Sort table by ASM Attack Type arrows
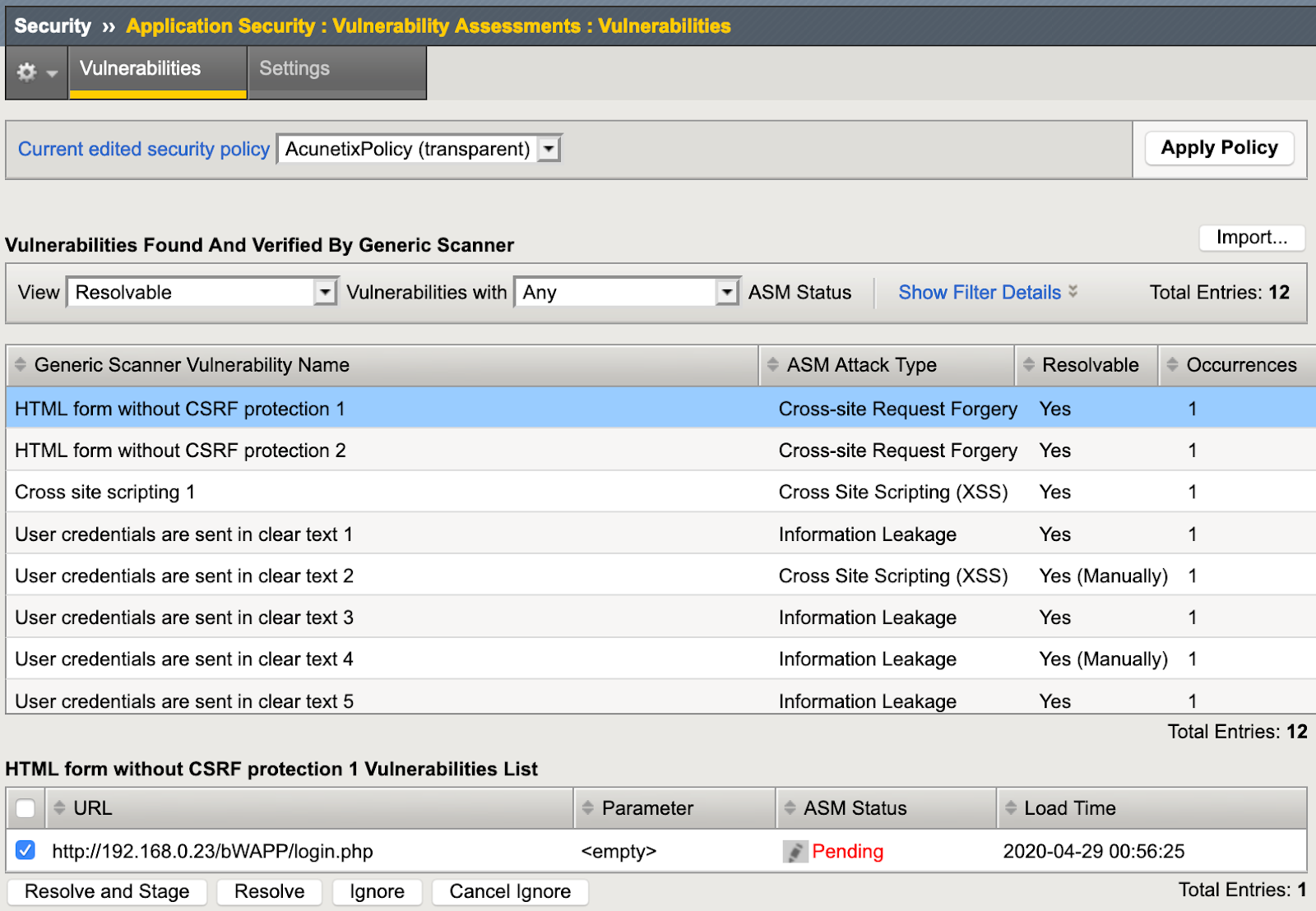The image size is (1316, 911). coord(772,364)
